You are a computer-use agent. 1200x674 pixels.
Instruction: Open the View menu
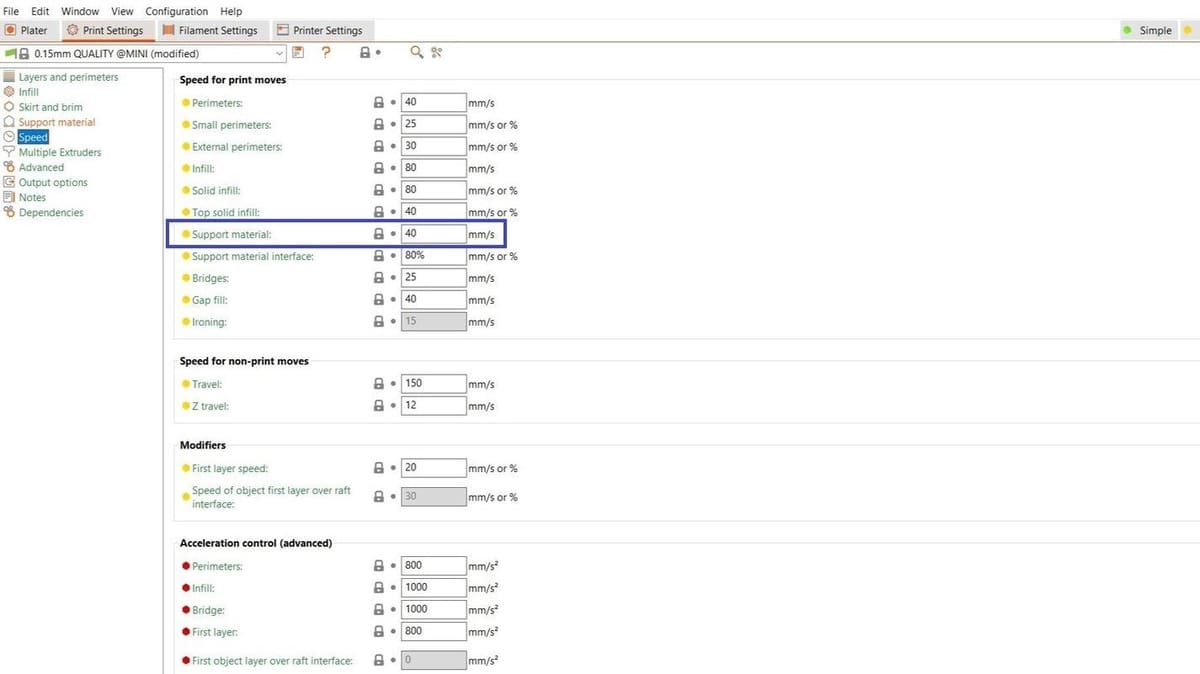122,11
